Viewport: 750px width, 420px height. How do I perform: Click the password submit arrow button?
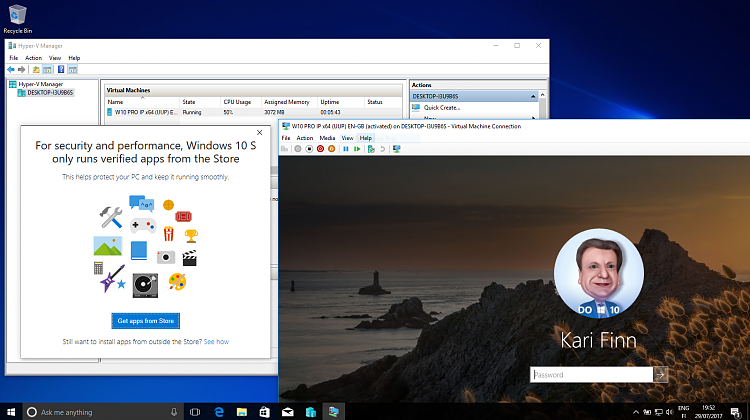point(661,375)
